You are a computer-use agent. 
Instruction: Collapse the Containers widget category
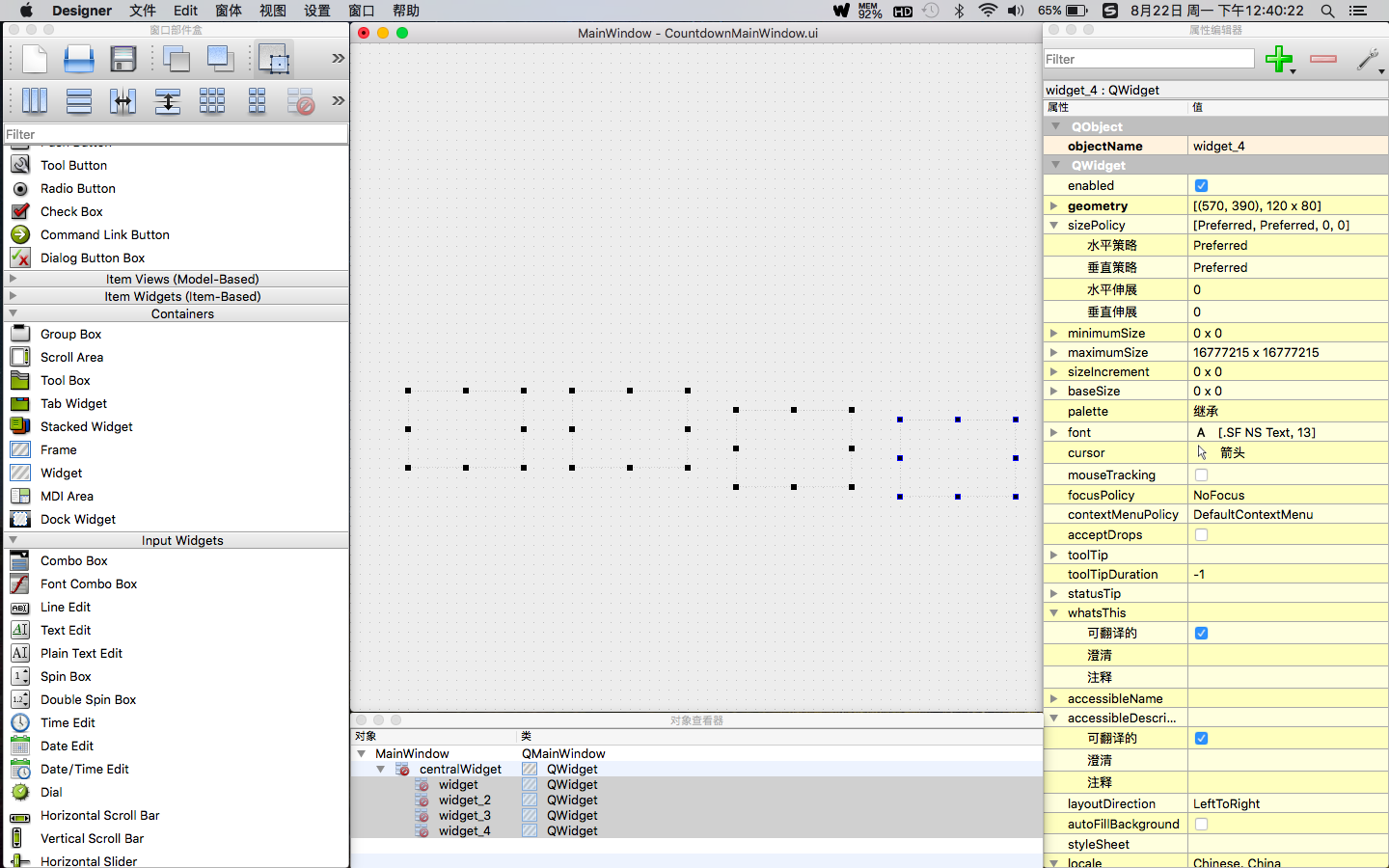[x=13, y=312]
